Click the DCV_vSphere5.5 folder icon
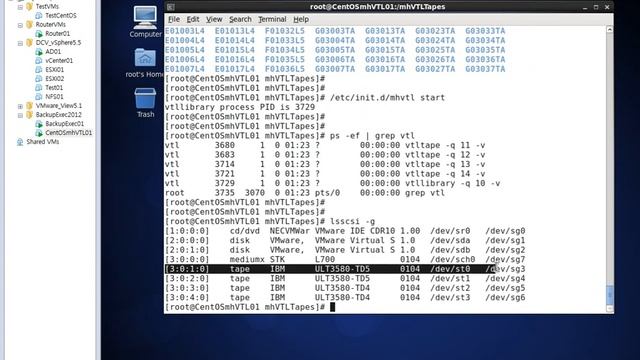The image size is (640, 360). [29, 42]
